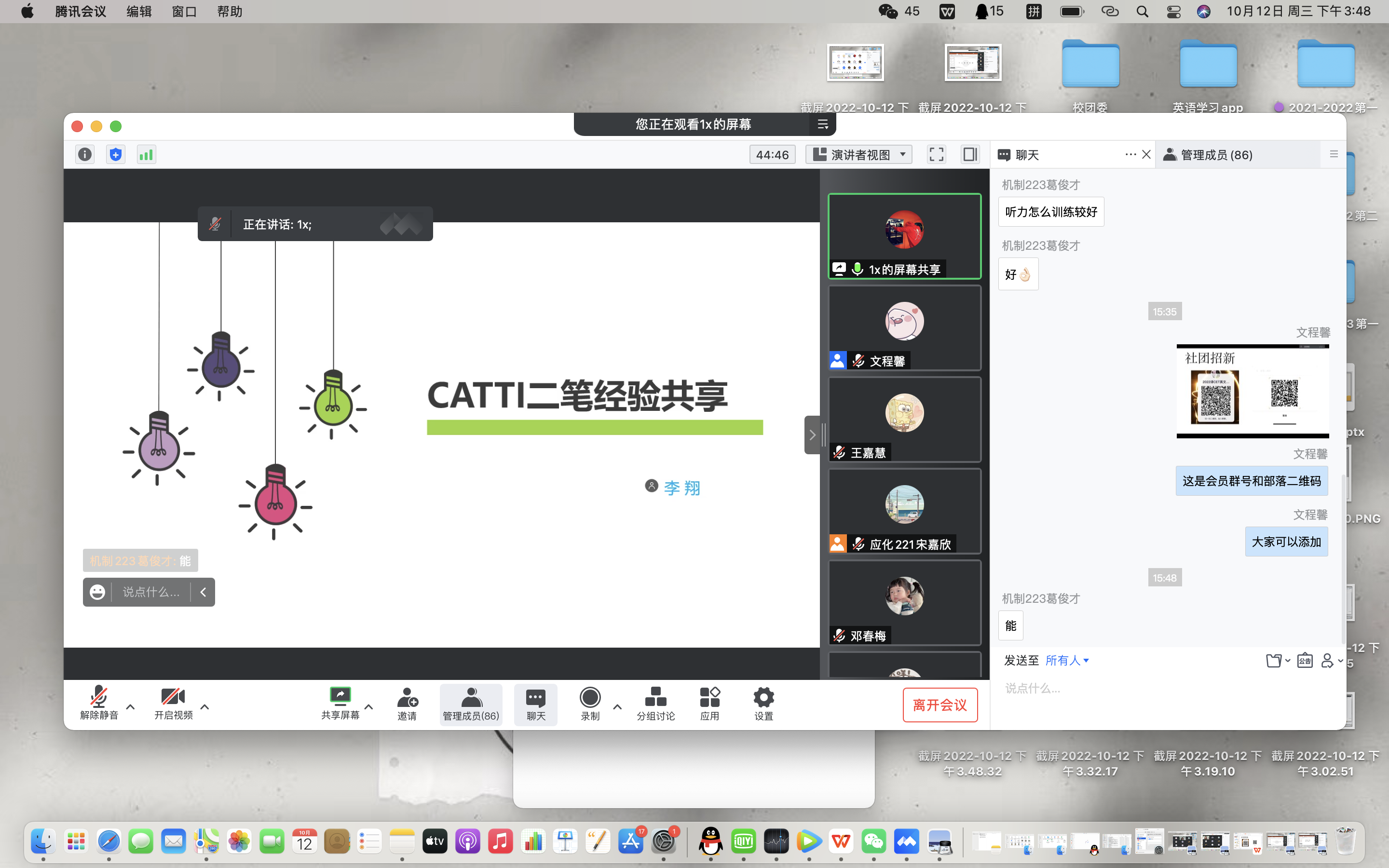
Task: Enter fullscreen with the fullscreen icon
Action: coord(936,154)
